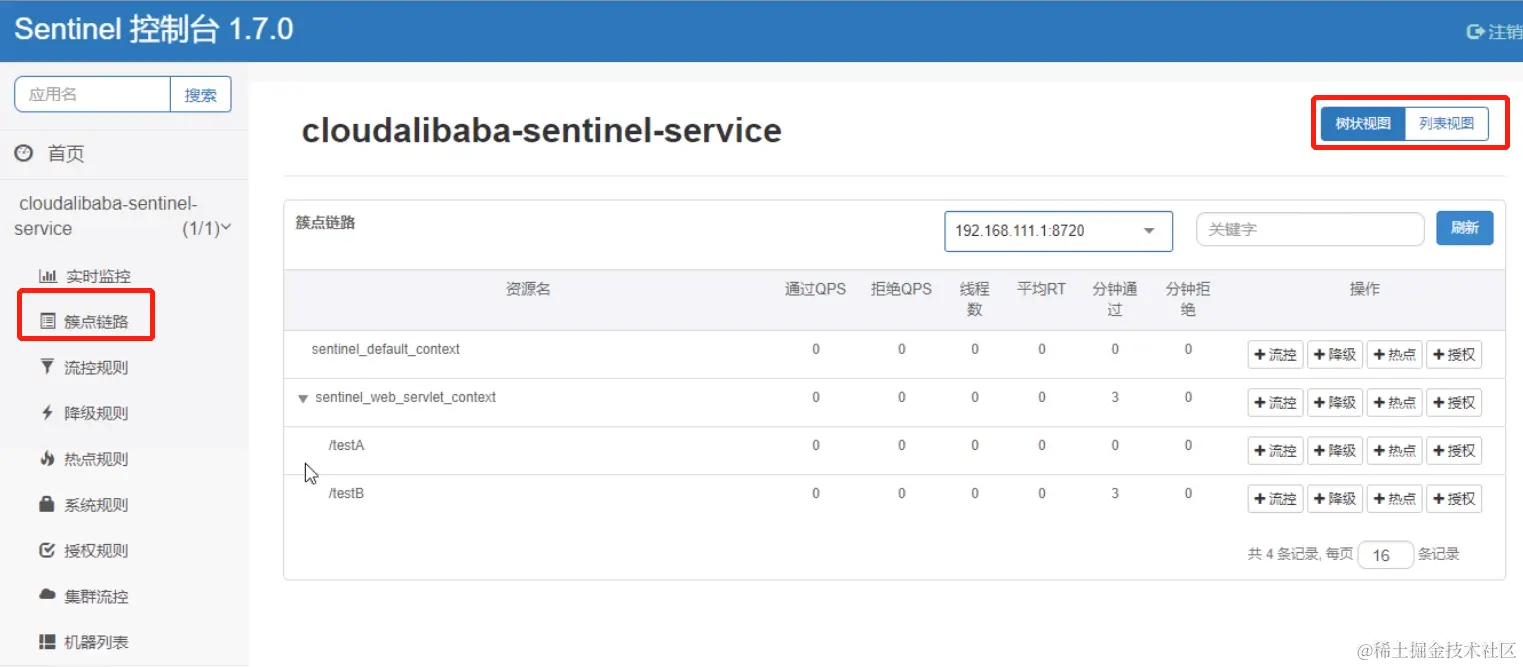The image size is (1523, 667).
Task: Switch to tree view (树状视图)
Action: (1363, 124)
